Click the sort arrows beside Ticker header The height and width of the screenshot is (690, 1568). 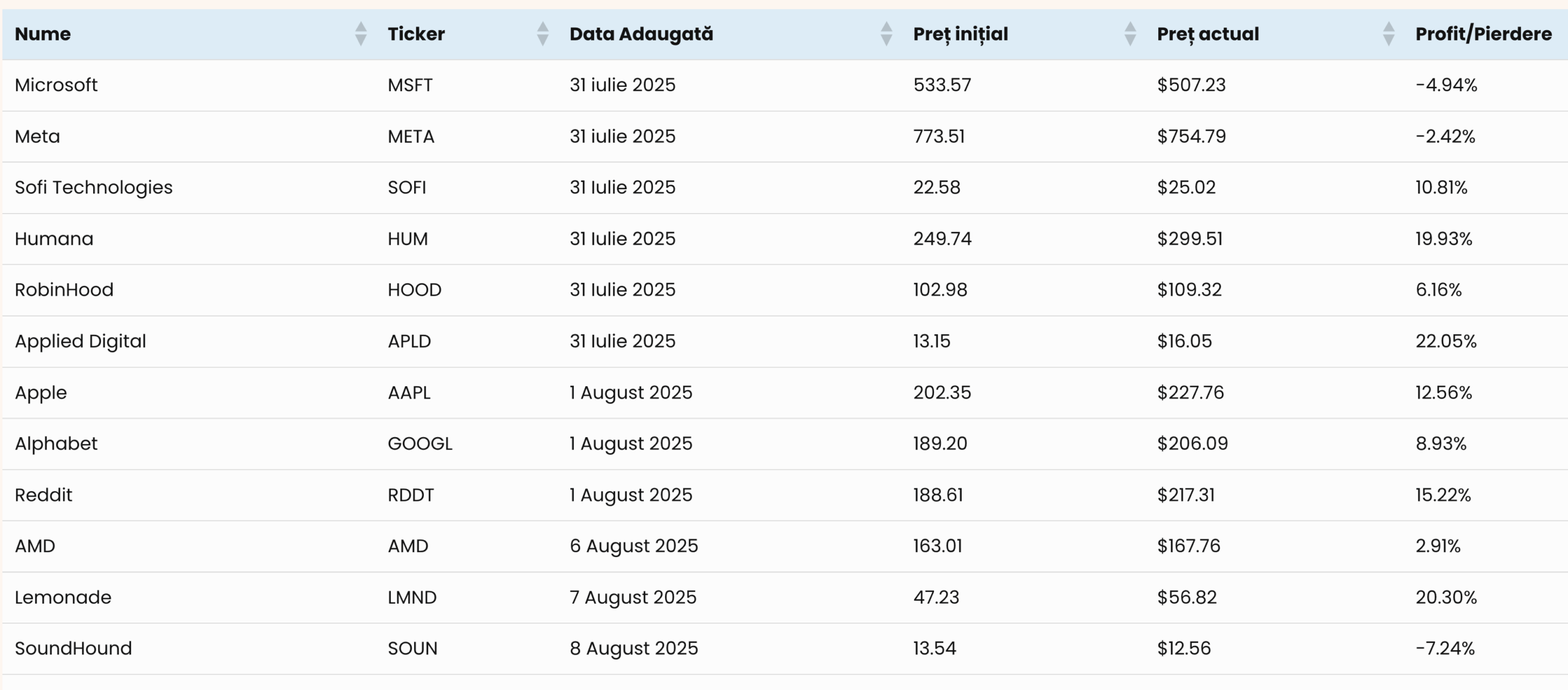coord(542,34)
